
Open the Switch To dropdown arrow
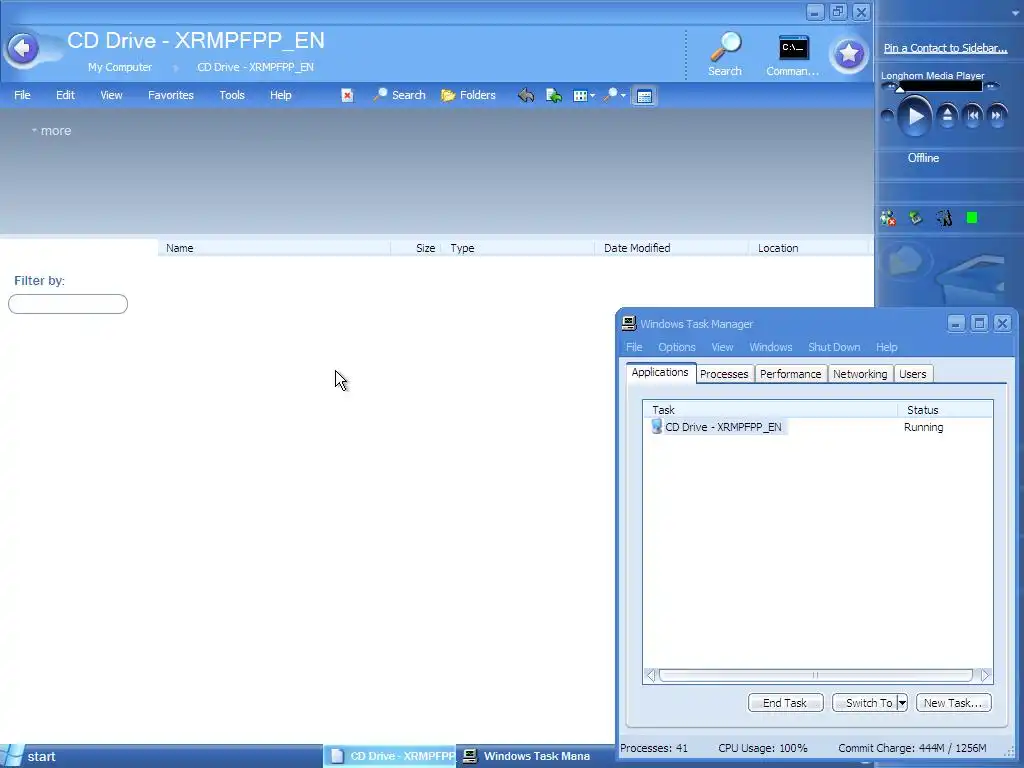[902, 703]
